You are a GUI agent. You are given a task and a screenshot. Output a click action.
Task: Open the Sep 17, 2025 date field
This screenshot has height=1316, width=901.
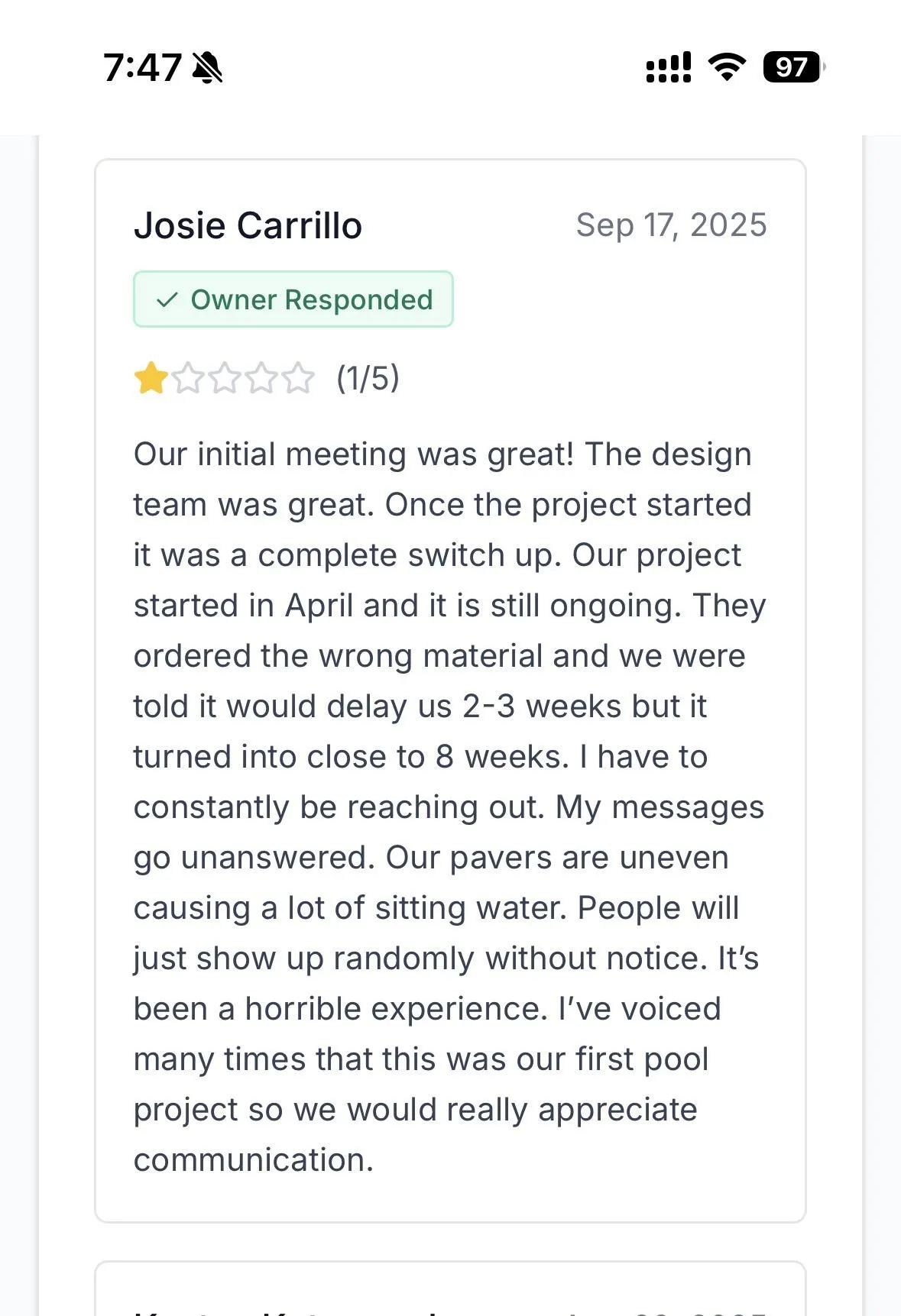tap(672, 225)
